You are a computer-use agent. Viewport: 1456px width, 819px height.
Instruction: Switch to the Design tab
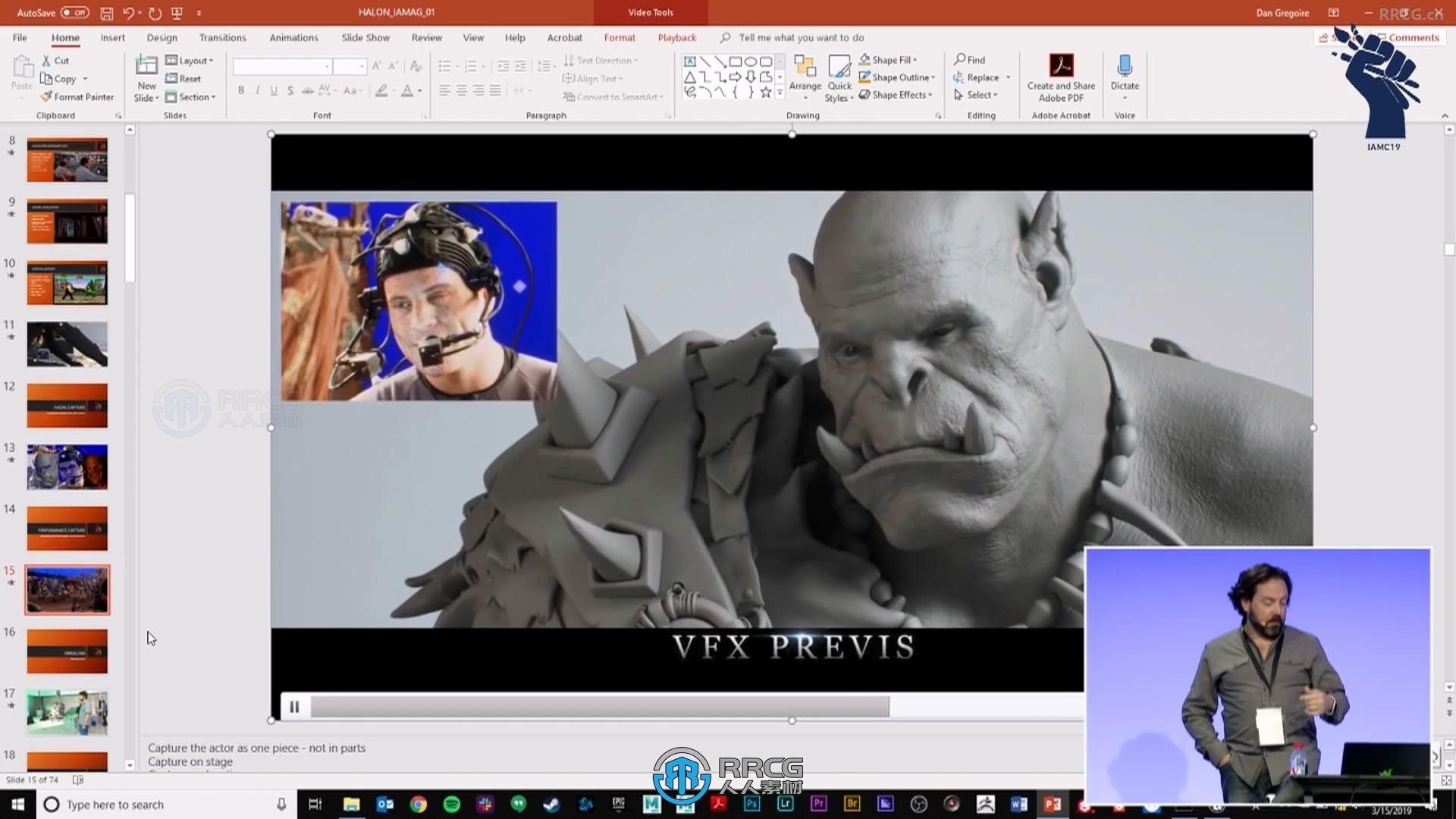tap(162, 37)
